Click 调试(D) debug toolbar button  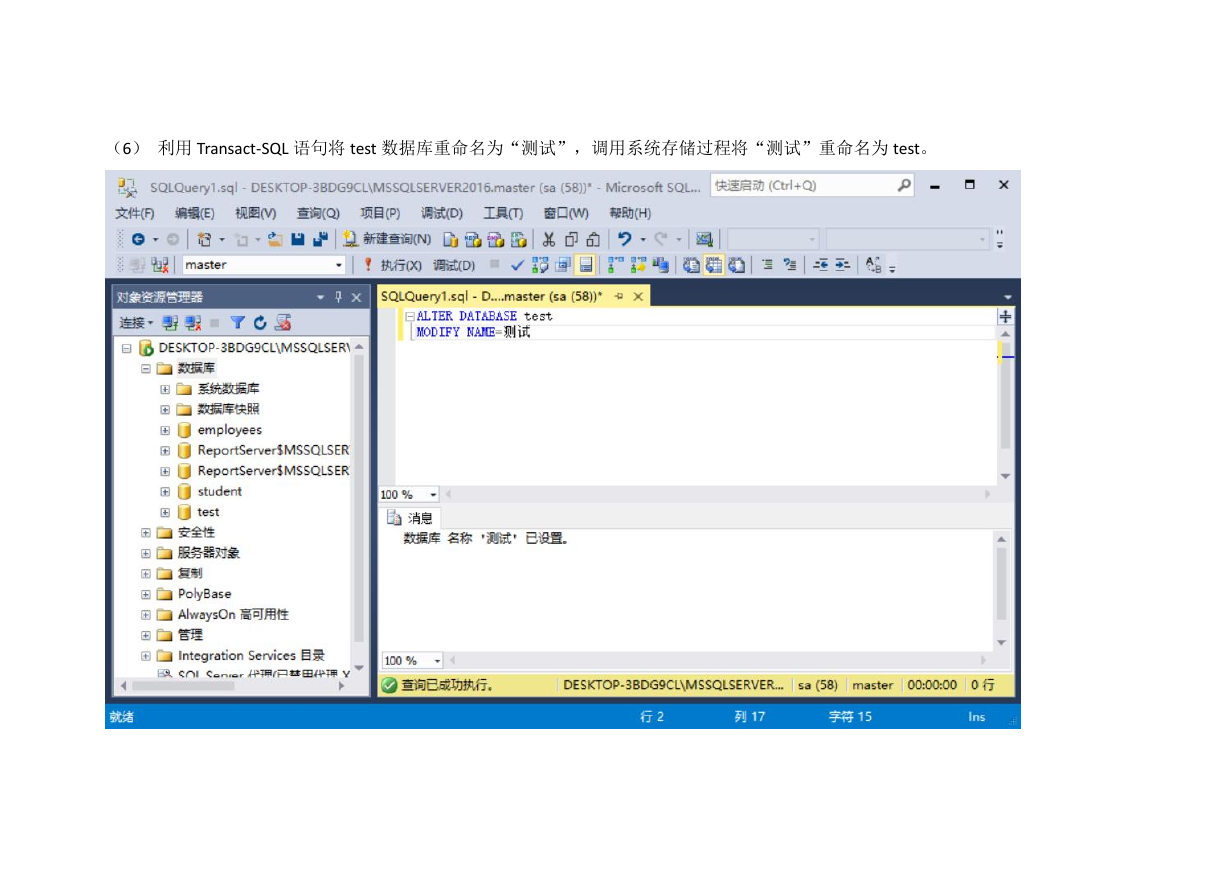[x=454, y=265]
